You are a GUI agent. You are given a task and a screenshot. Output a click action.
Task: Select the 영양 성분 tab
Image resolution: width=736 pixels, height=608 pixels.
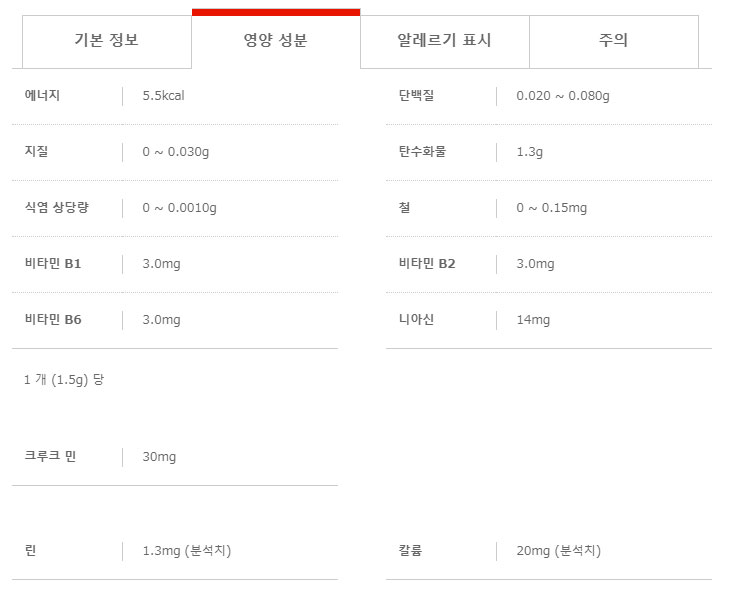275,41
